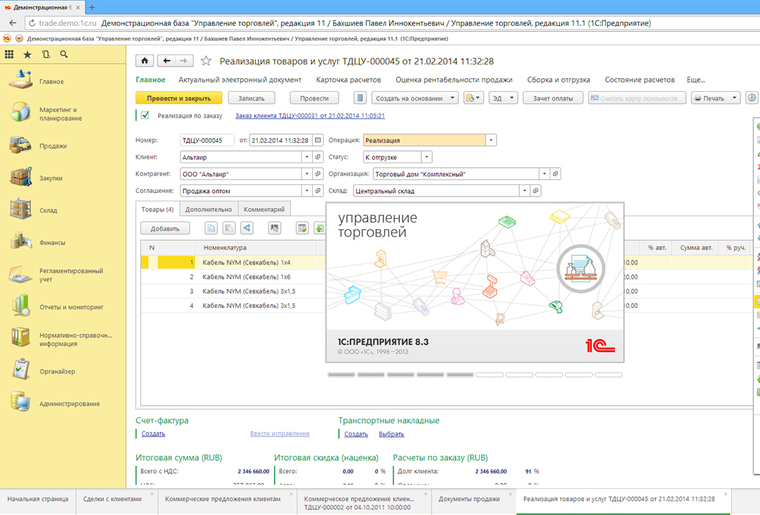Go to the home page icon
The height and width of the screenshot is (515, 760).
point(146,60)
